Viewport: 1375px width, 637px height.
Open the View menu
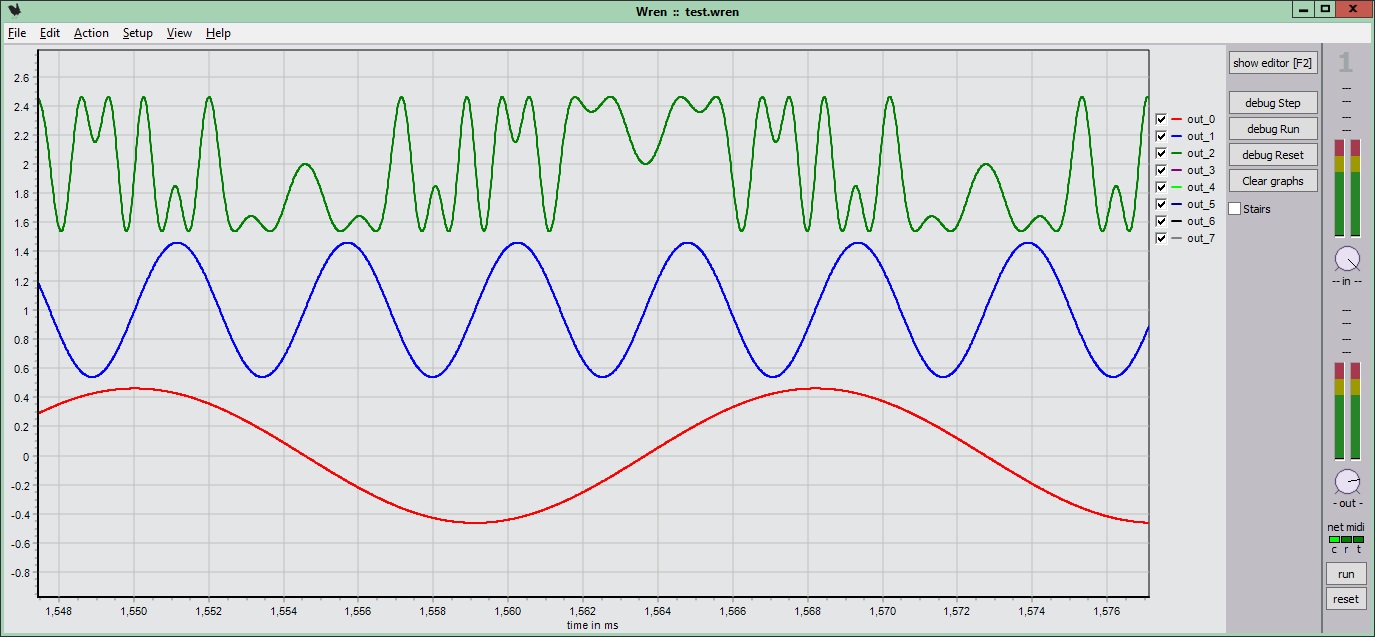coord(180,33)
